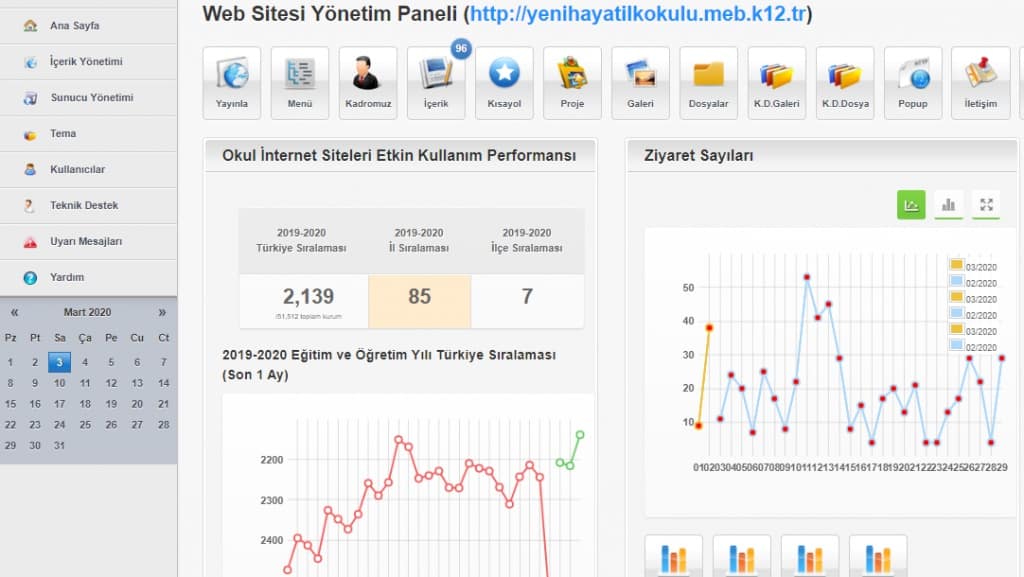Switch visit chart to bar view
Screen dimensions: 1024x577
(948, 205)
